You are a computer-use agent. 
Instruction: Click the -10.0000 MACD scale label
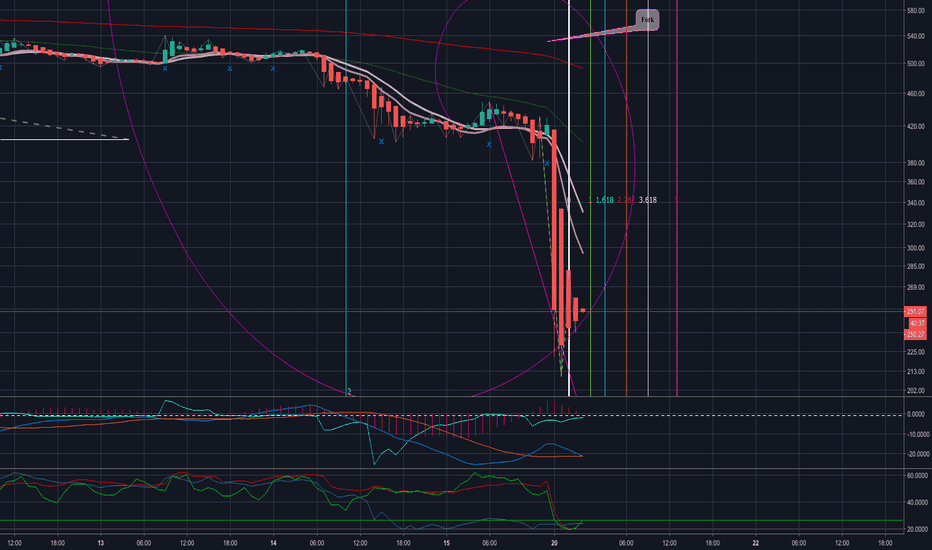coord(917,435)
